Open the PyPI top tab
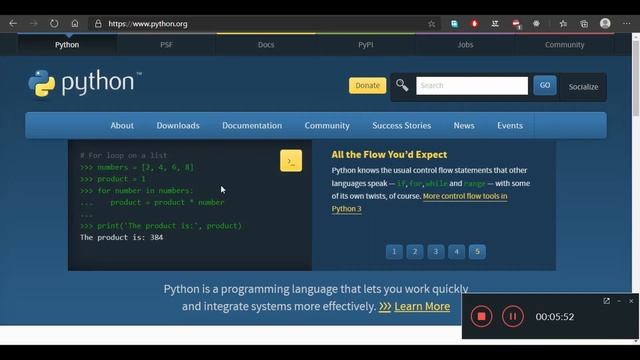The width and height of the screenshot is (640, 360). pyautogui.click(x=366, y=45)
